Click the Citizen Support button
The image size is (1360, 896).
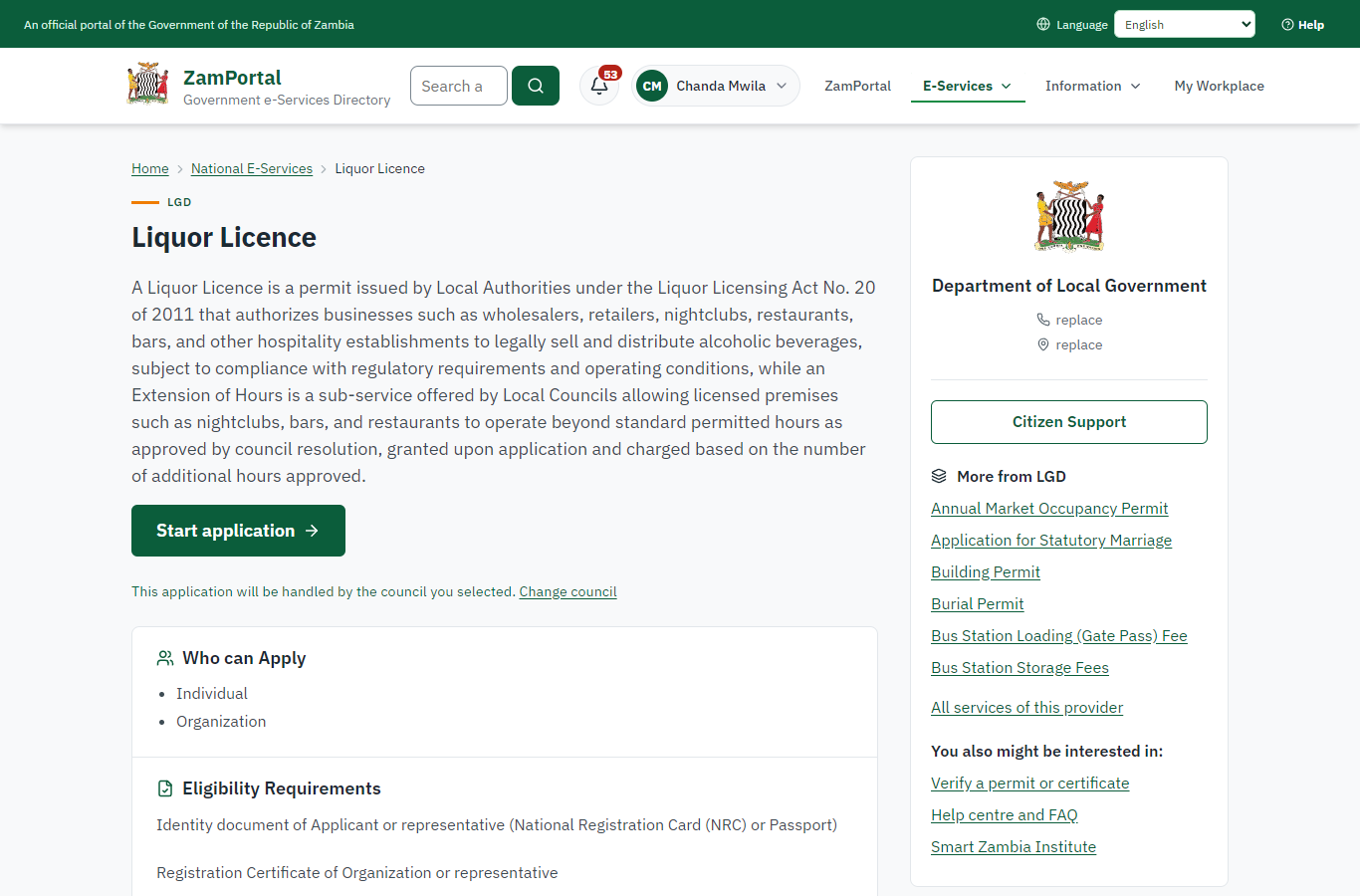coord(1069,422)
